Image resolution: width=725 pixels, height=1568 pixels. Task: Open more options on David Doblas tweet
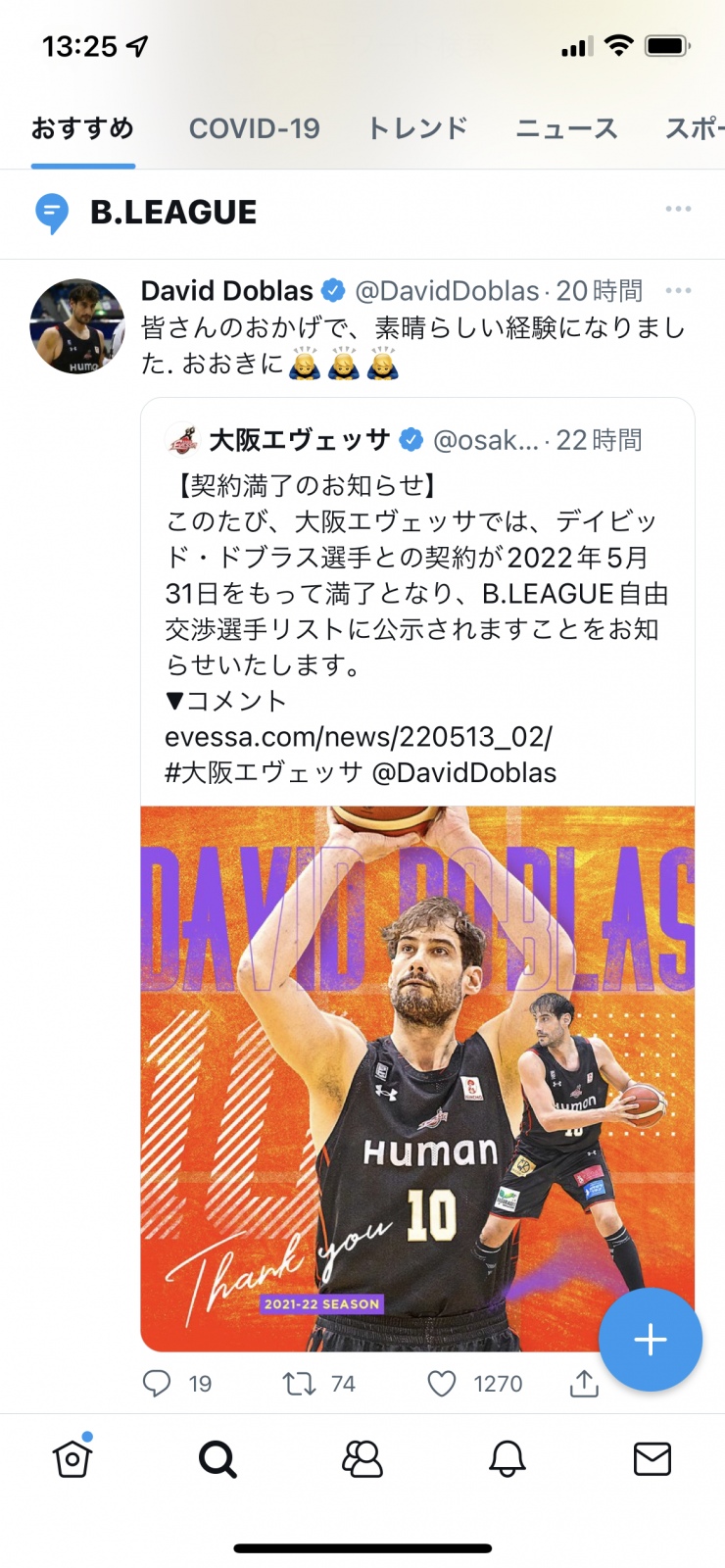tap(678, 290)
